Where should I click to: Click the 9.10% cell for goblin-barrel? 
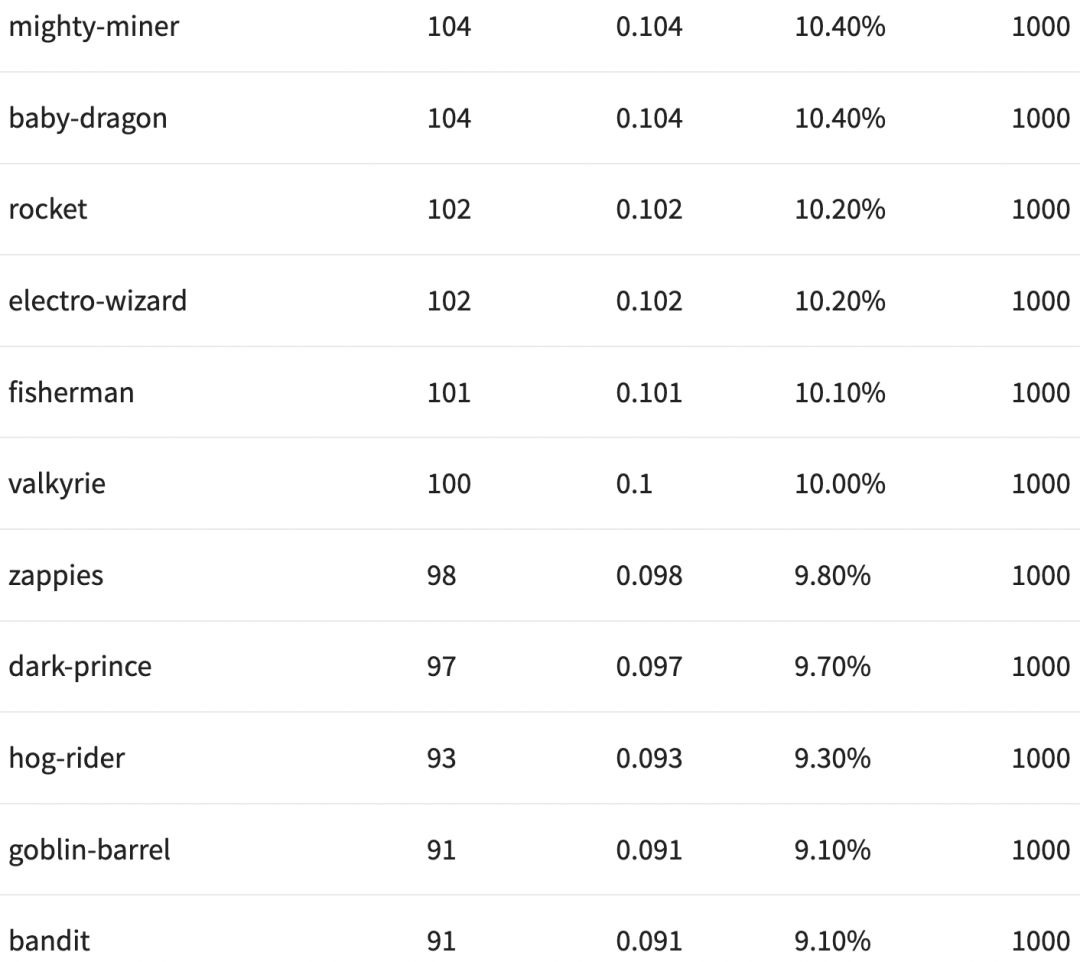pyautogui.click(x=832, y=850)
